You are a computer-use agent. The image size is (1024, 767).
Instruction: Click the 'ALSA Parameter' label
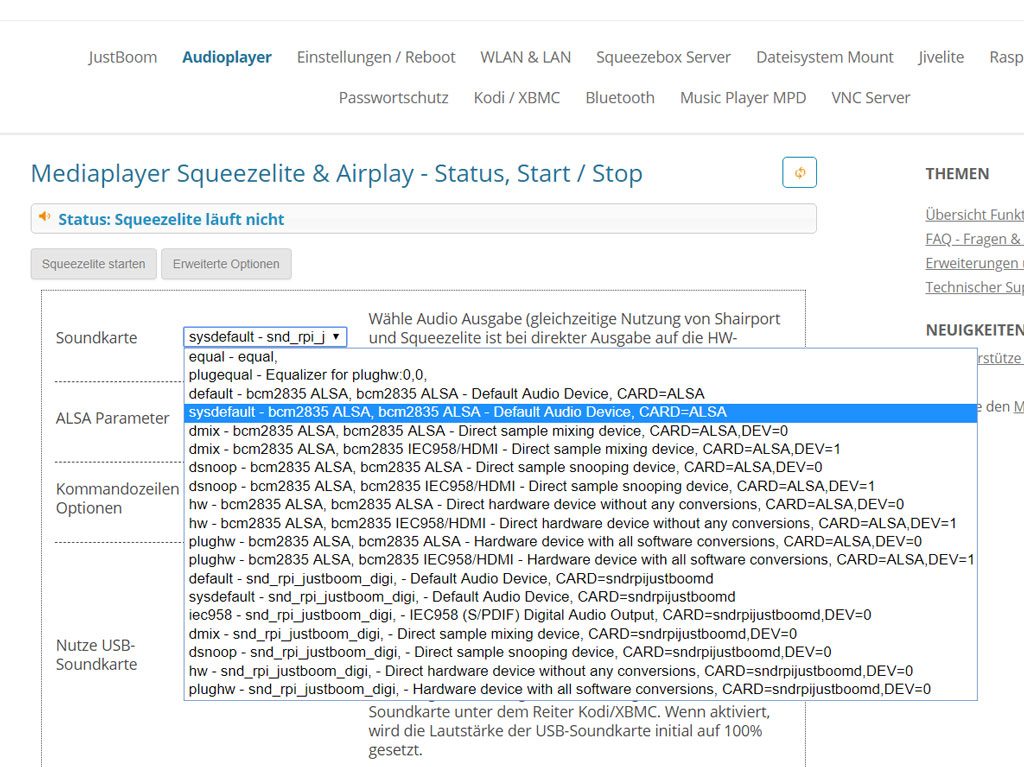click(x=112, y=418)
